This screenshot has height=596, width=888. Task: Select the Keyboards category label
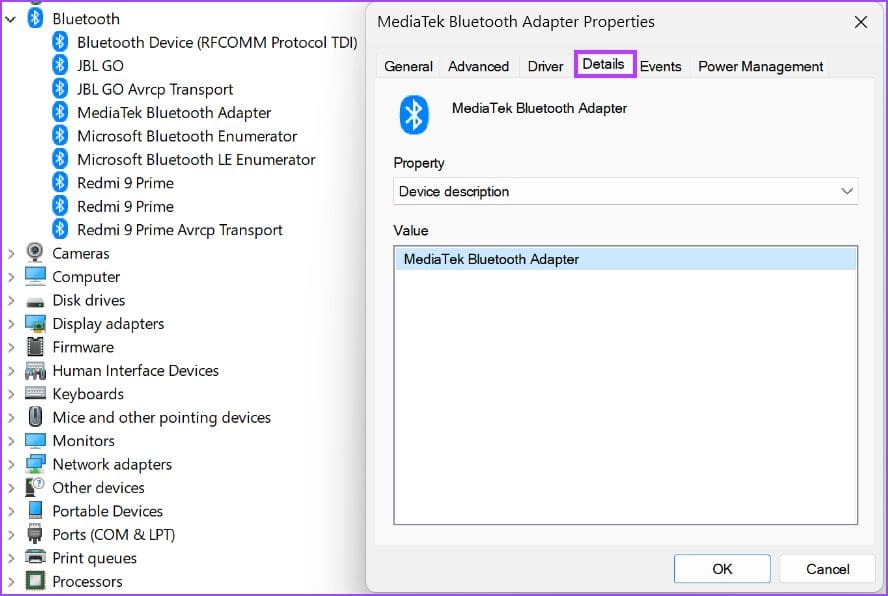(x=88, y=394)
